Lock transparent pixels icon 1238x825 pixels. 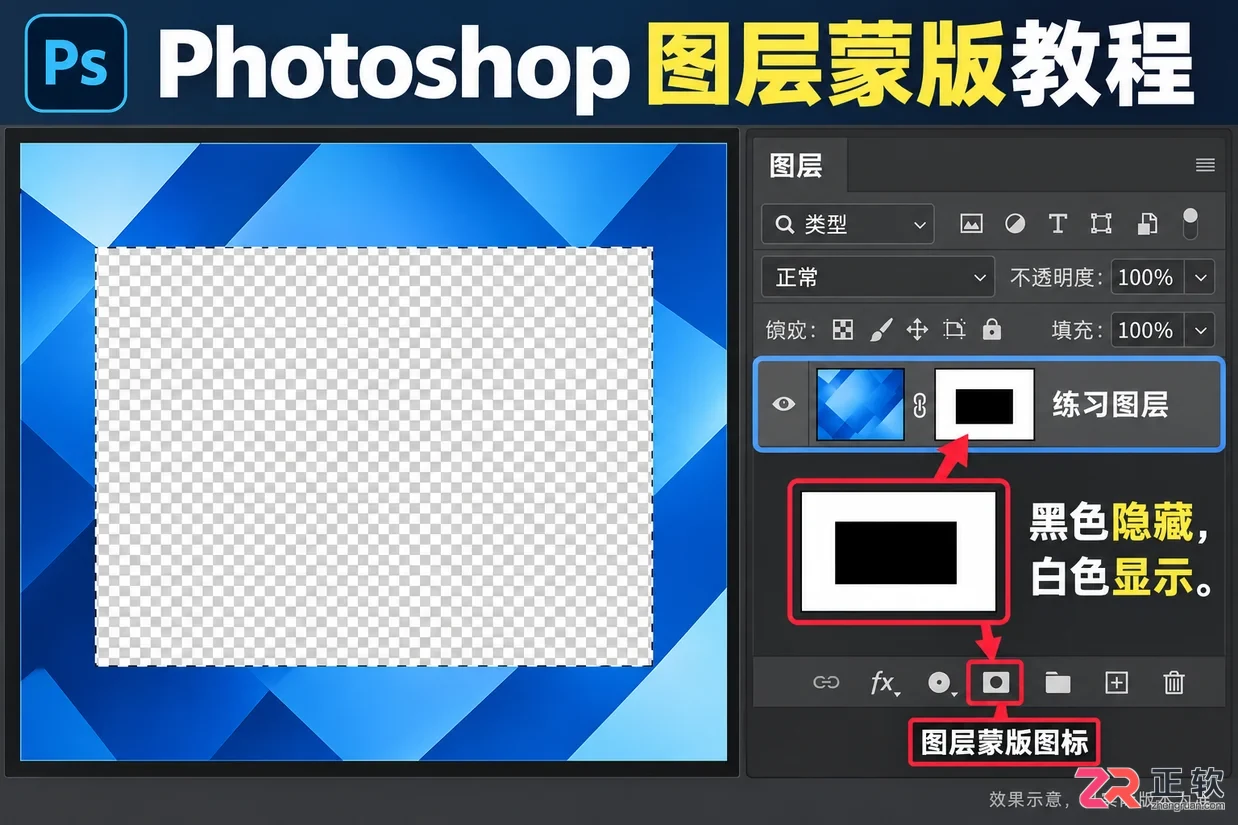(x=844, y=330)
